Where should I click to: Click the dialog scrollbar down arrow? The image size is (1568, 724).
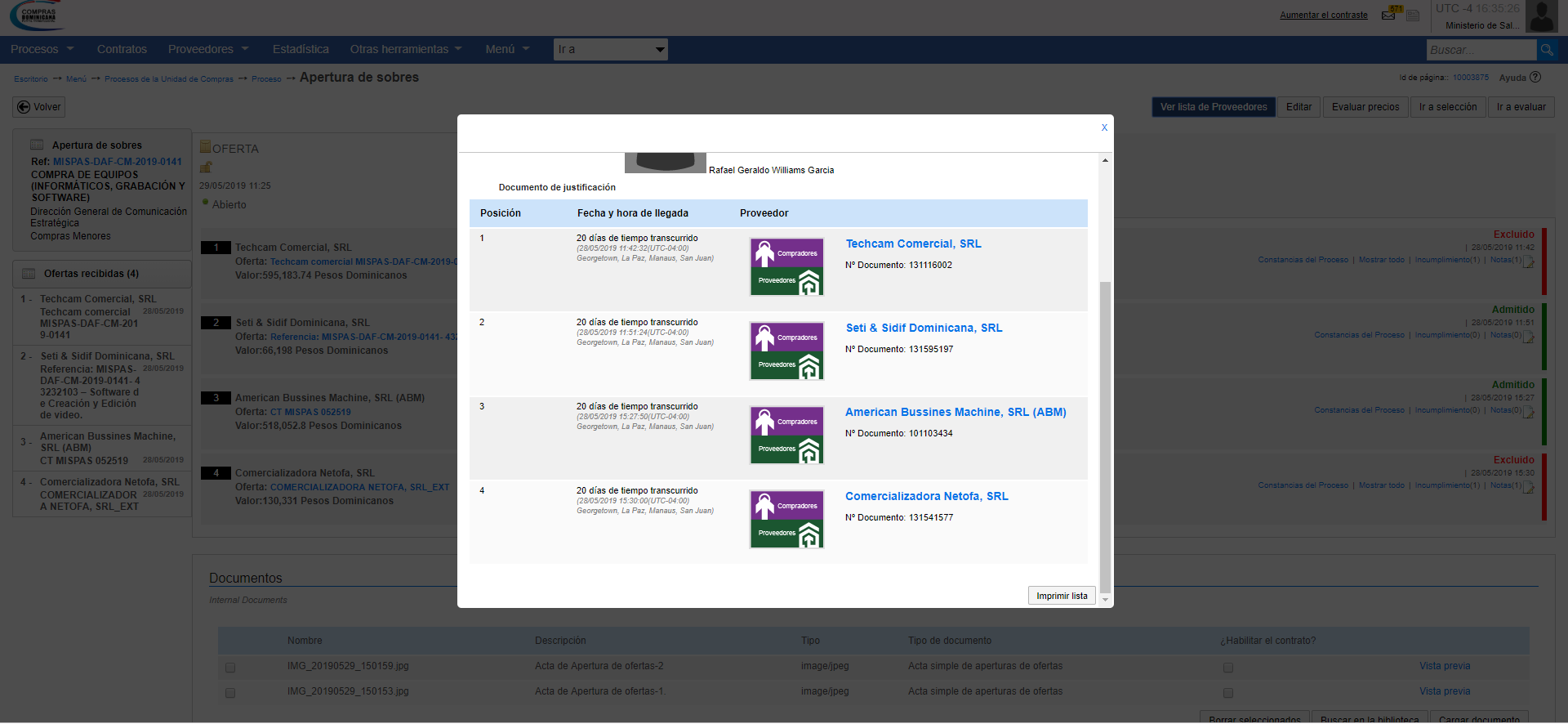(1105, 600)
